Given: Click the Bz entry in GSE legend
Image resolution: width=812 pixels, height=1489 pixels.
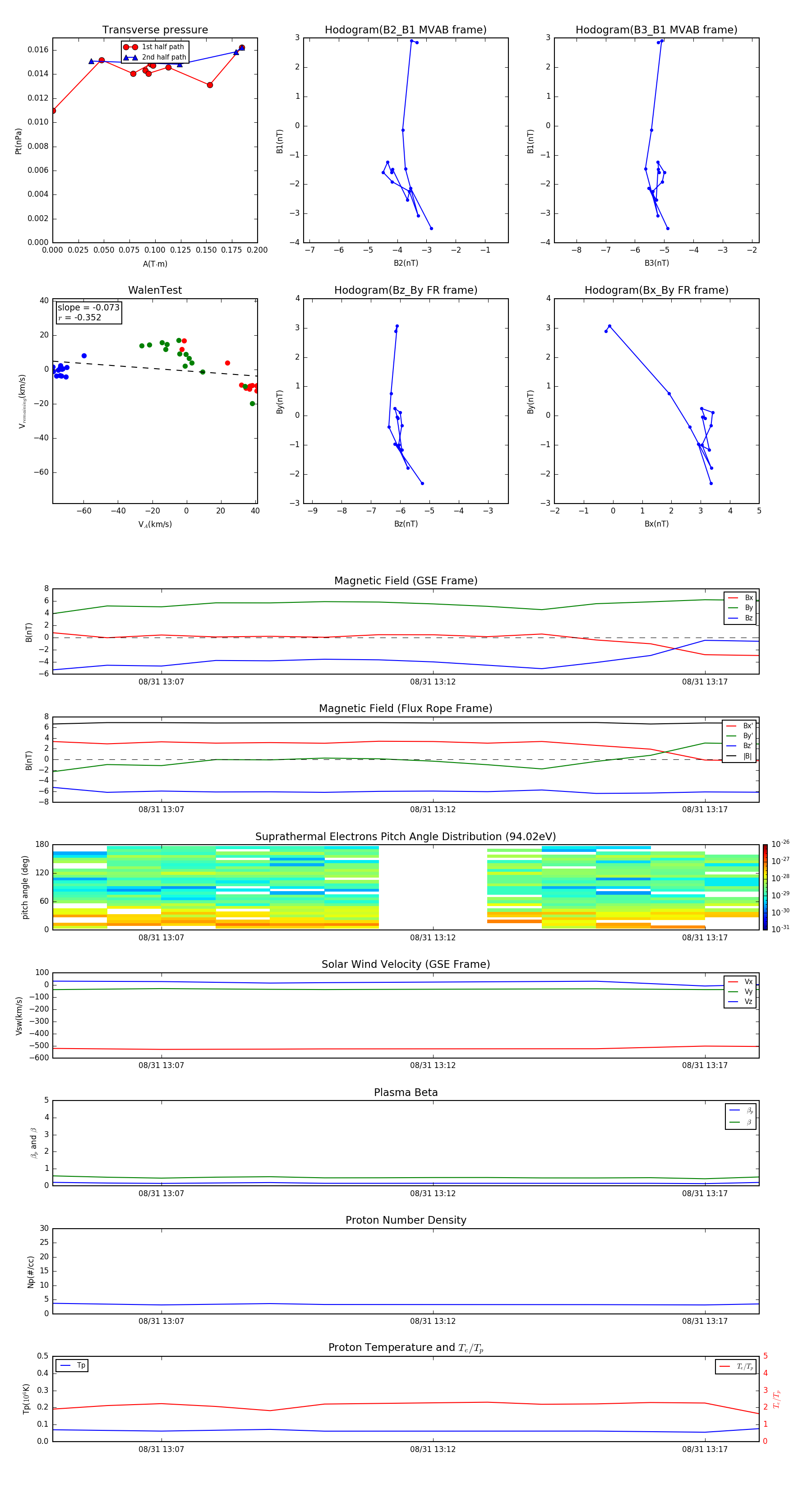Looking at the screenshot, I should click(740, 619).
